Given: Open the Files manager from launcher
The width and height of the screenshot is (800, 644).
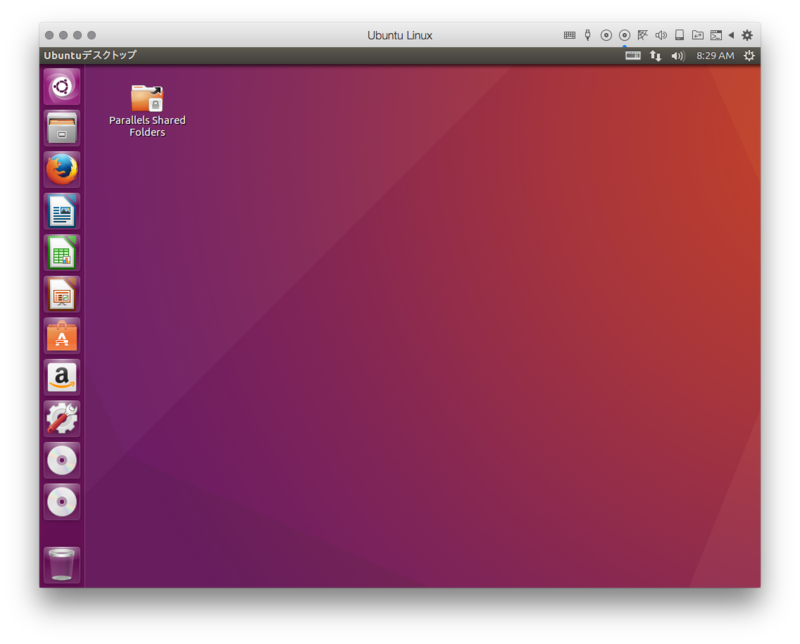Looking at the screenshot, I should pyautogui.click(x=62, y=128).
